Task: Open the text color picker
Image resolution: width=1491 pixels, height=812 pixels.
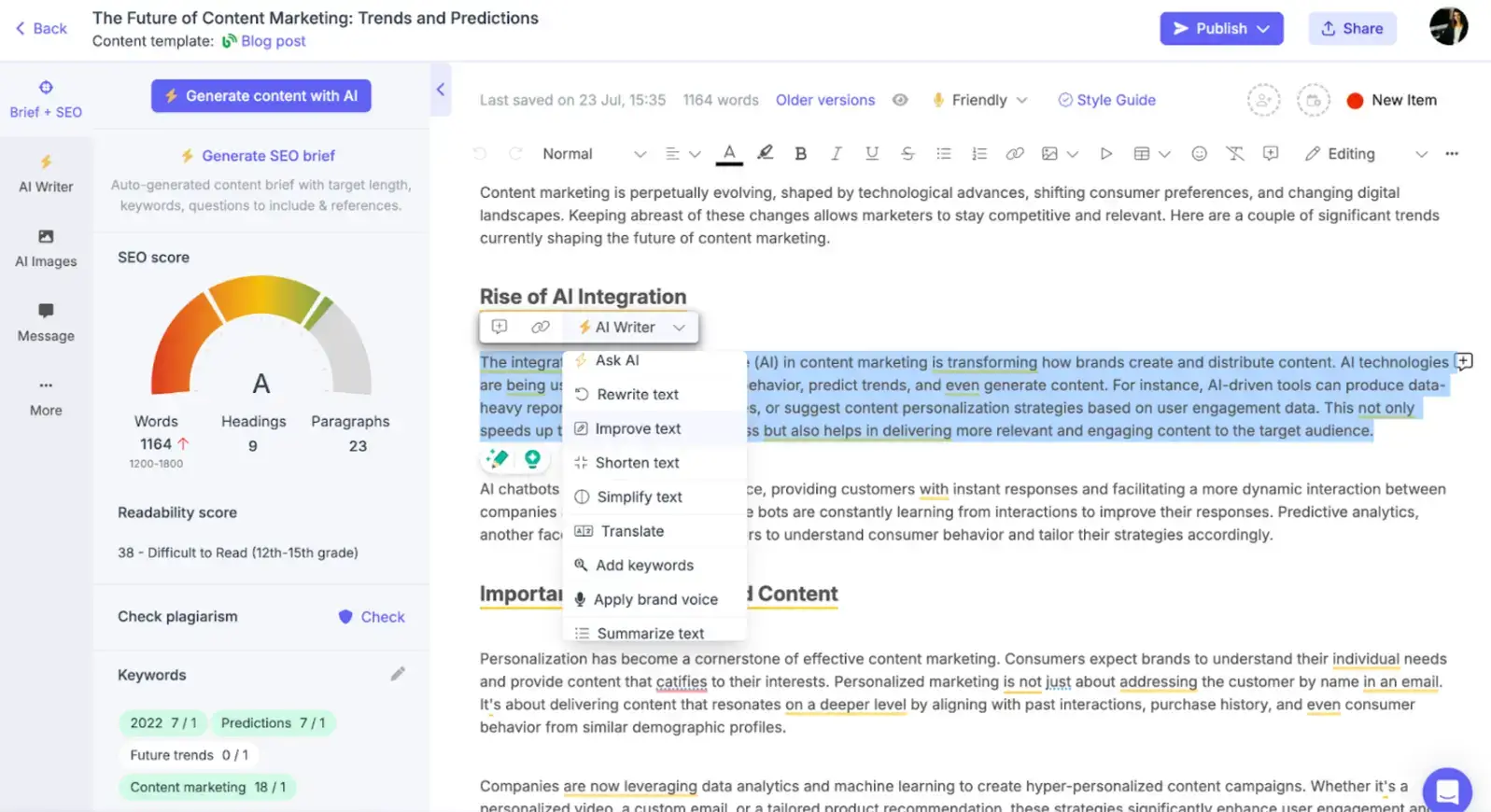Action: coord(729,154)
